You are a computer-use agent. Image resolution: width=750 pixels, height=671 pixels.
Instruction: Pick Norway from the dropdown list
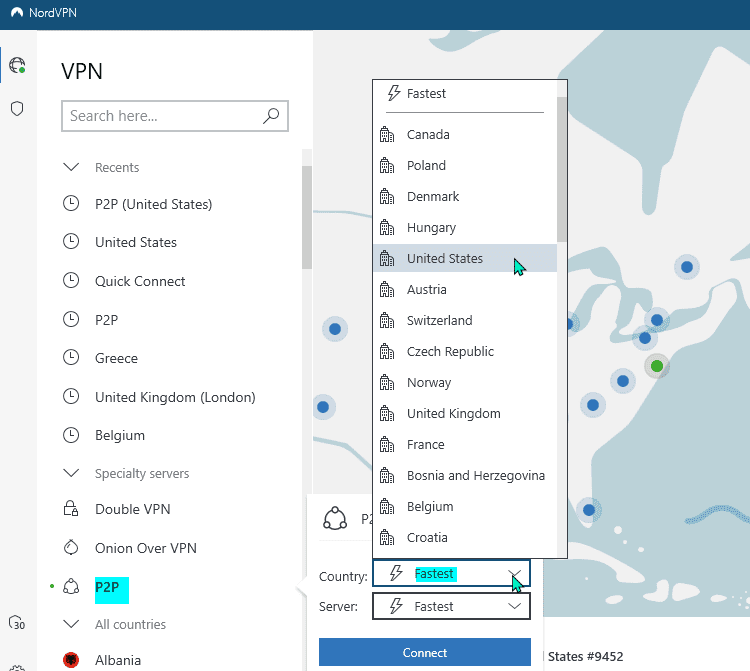465,383
